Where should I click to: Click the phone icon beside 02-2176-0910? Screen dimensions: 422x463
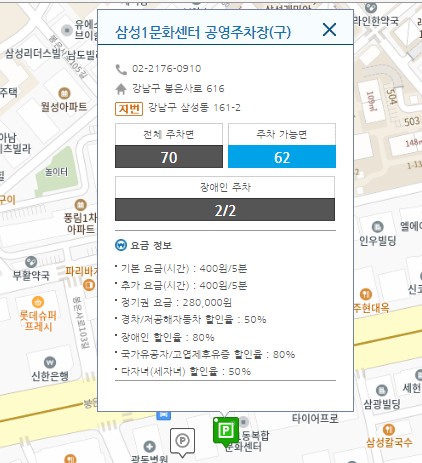point(121,69)
